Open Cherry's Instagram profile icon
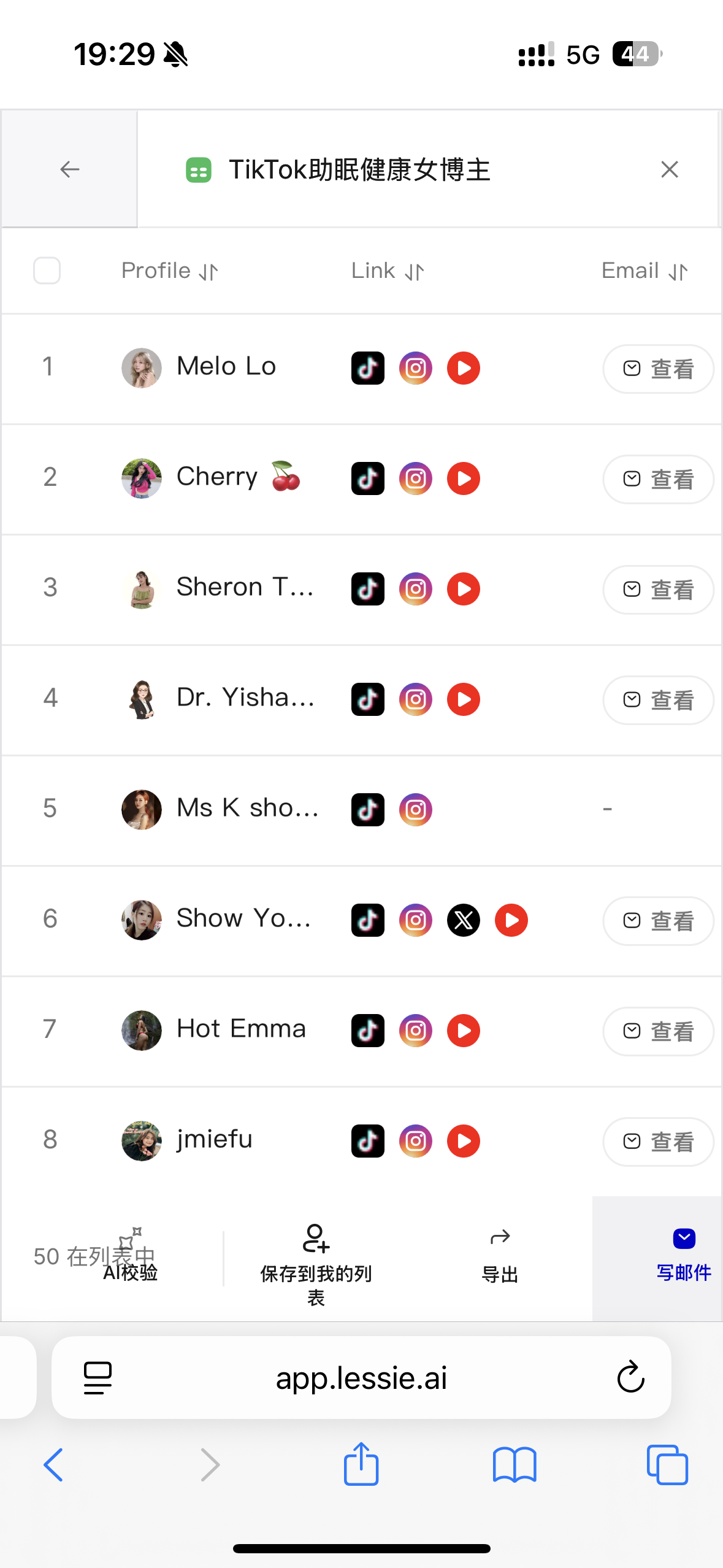The width and height of the screenshot is (723, 1568). click(x=415, y=478)
